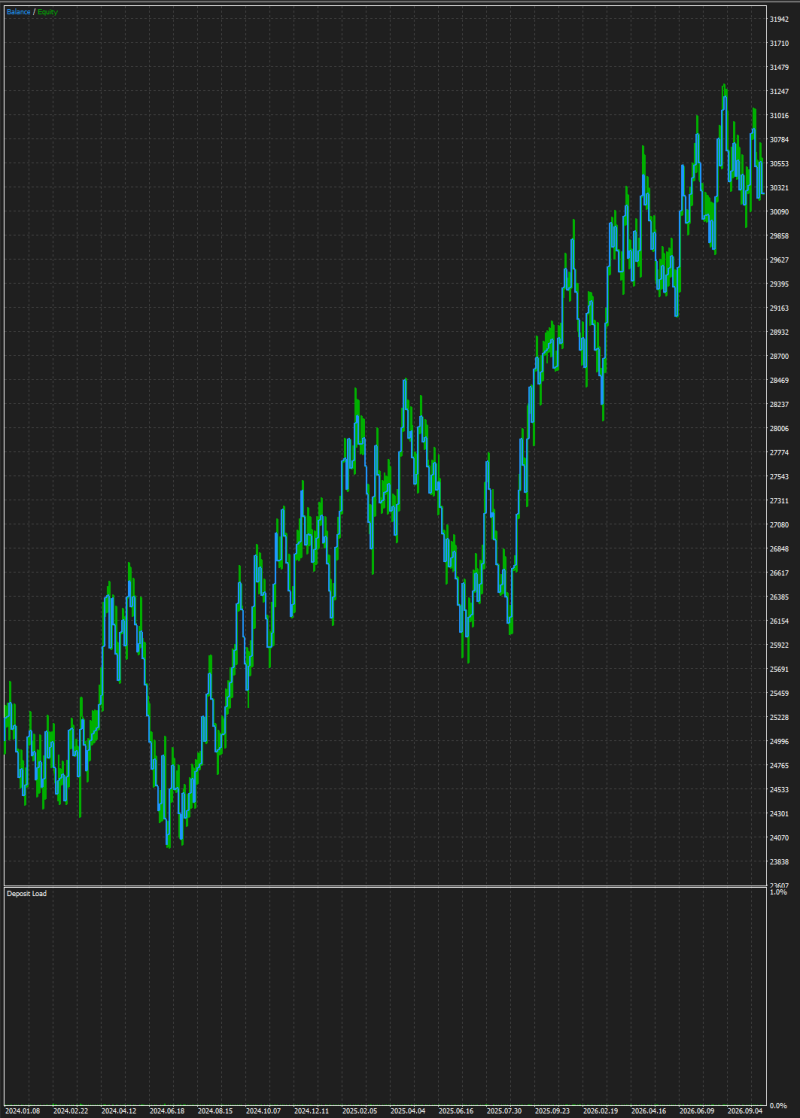Screen dimensions: 800x1118
Task: Select the 2024.04.12 date label
Action: pyautogui.click(x=119, y=1111)
